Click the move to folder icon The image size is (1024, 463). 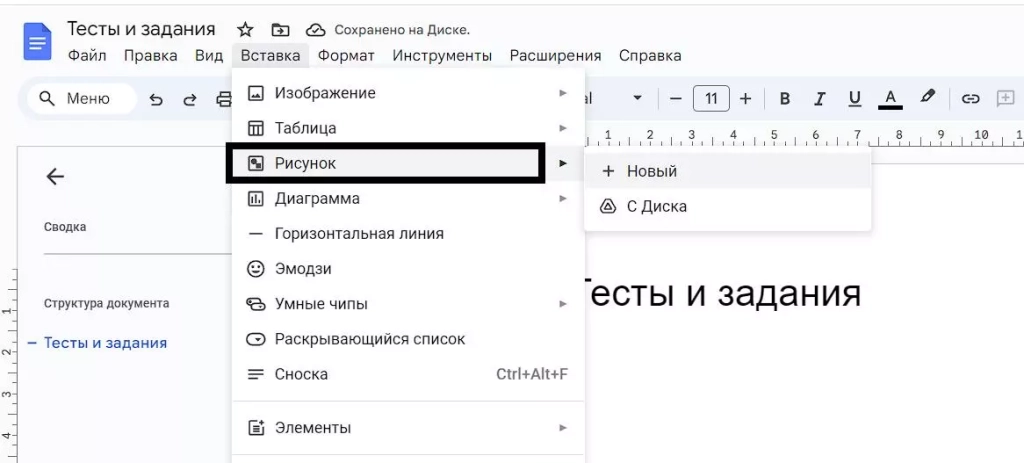[x=280, y=30]
